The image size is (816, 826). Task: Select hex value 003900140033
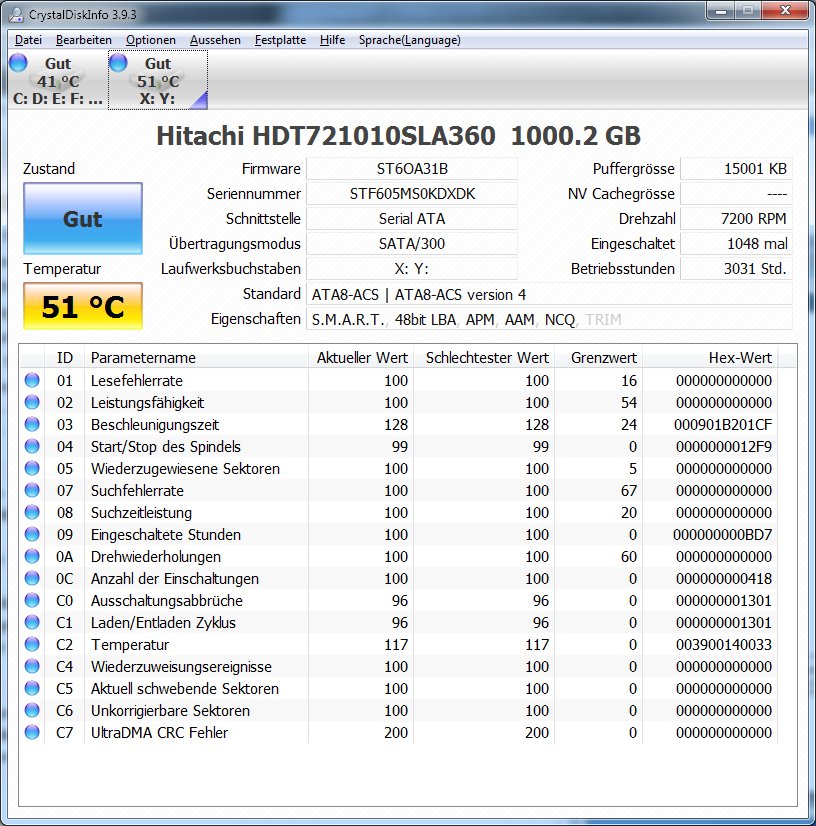724,645
